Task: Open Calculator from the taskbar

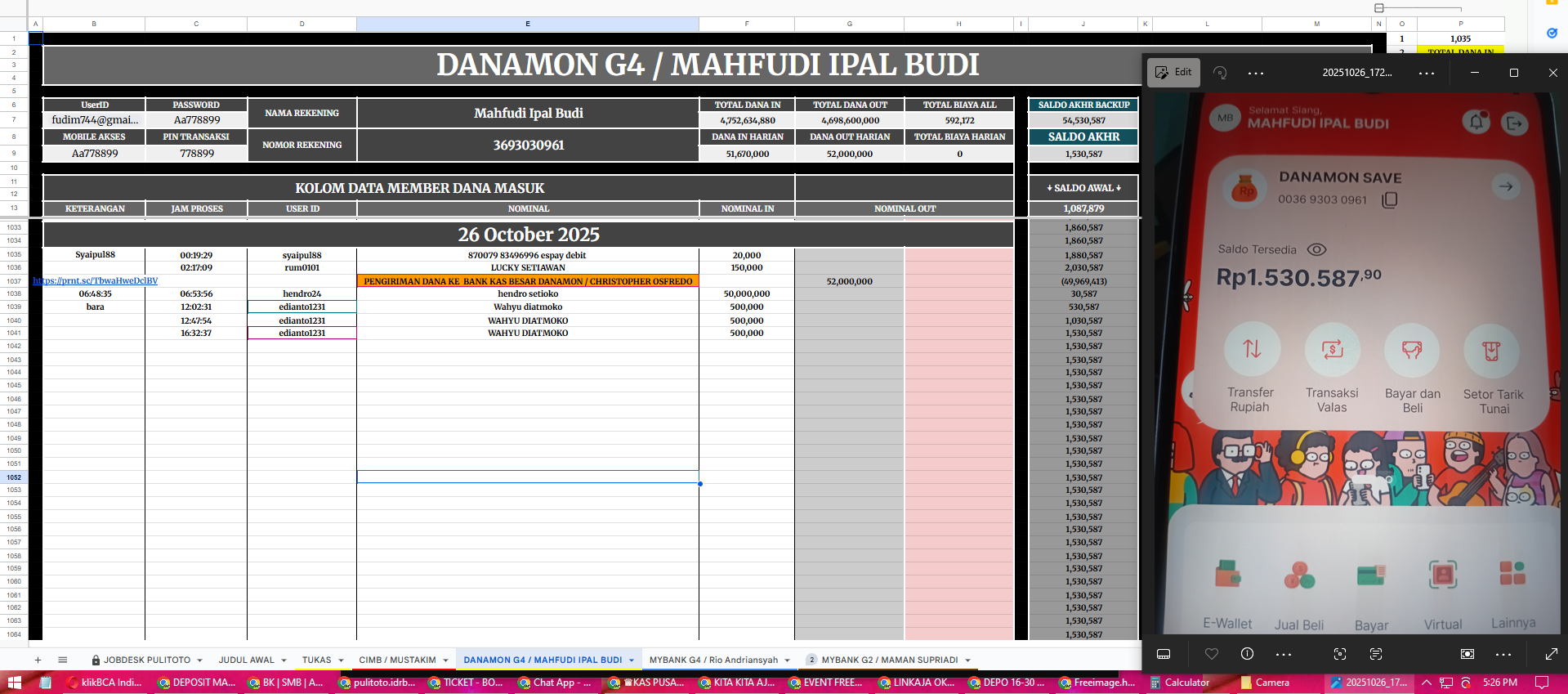Action: (1180, 683)
